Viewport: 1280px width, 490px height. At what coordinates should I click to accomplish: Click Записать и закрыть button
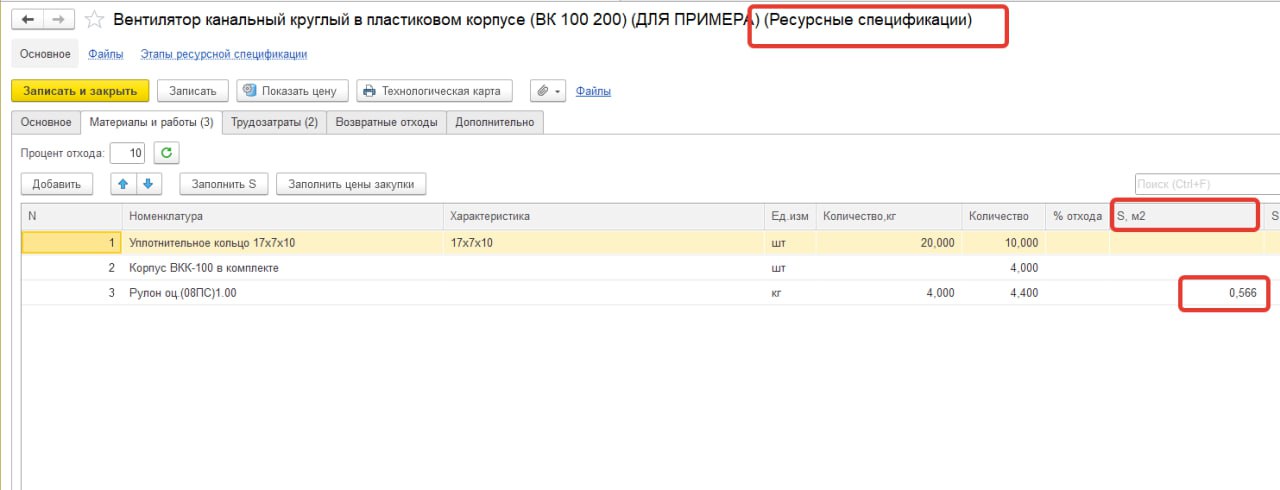click(80, 91)
